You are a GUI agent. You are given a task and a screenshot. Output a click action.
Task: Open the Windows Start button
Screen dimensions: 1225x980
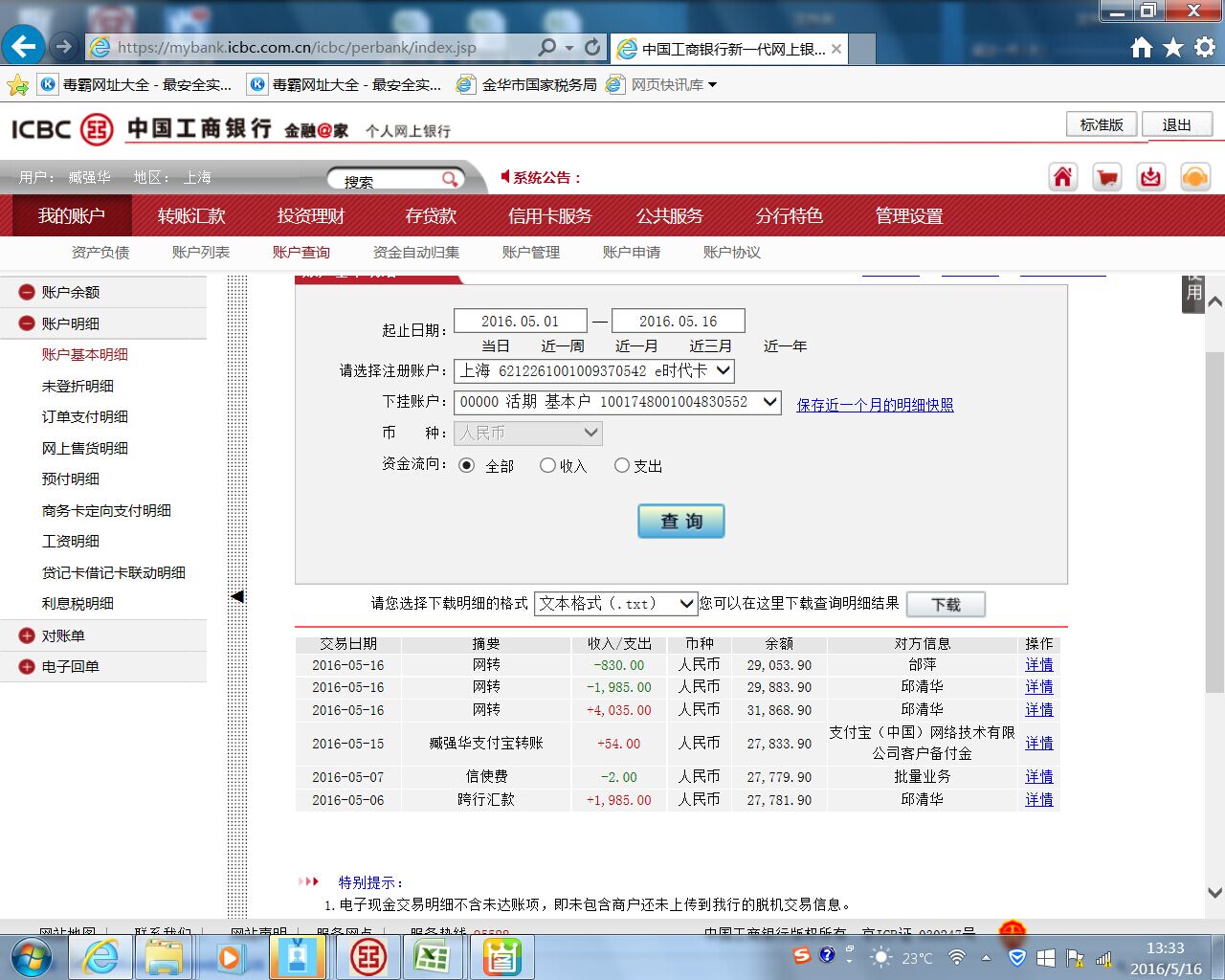tap(32, 957)
